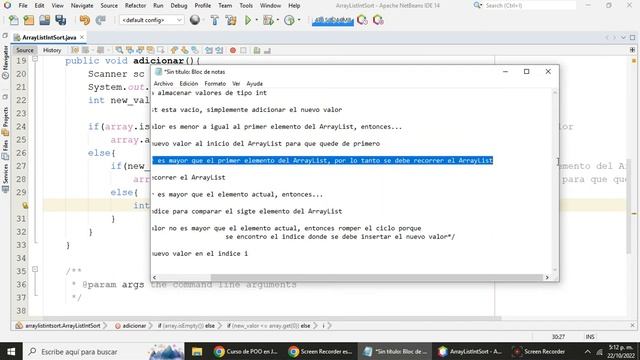Click the Find Selection magnifier icon in editor toolbar
The width and height of the screenshot is (640, 360).
119,50
